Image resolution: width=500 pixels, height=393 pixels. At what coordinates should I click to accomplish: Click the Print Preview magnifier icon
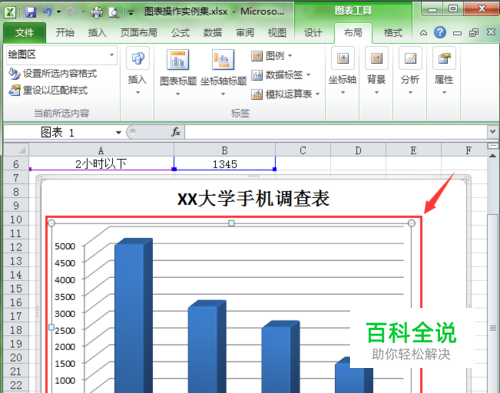114,12
